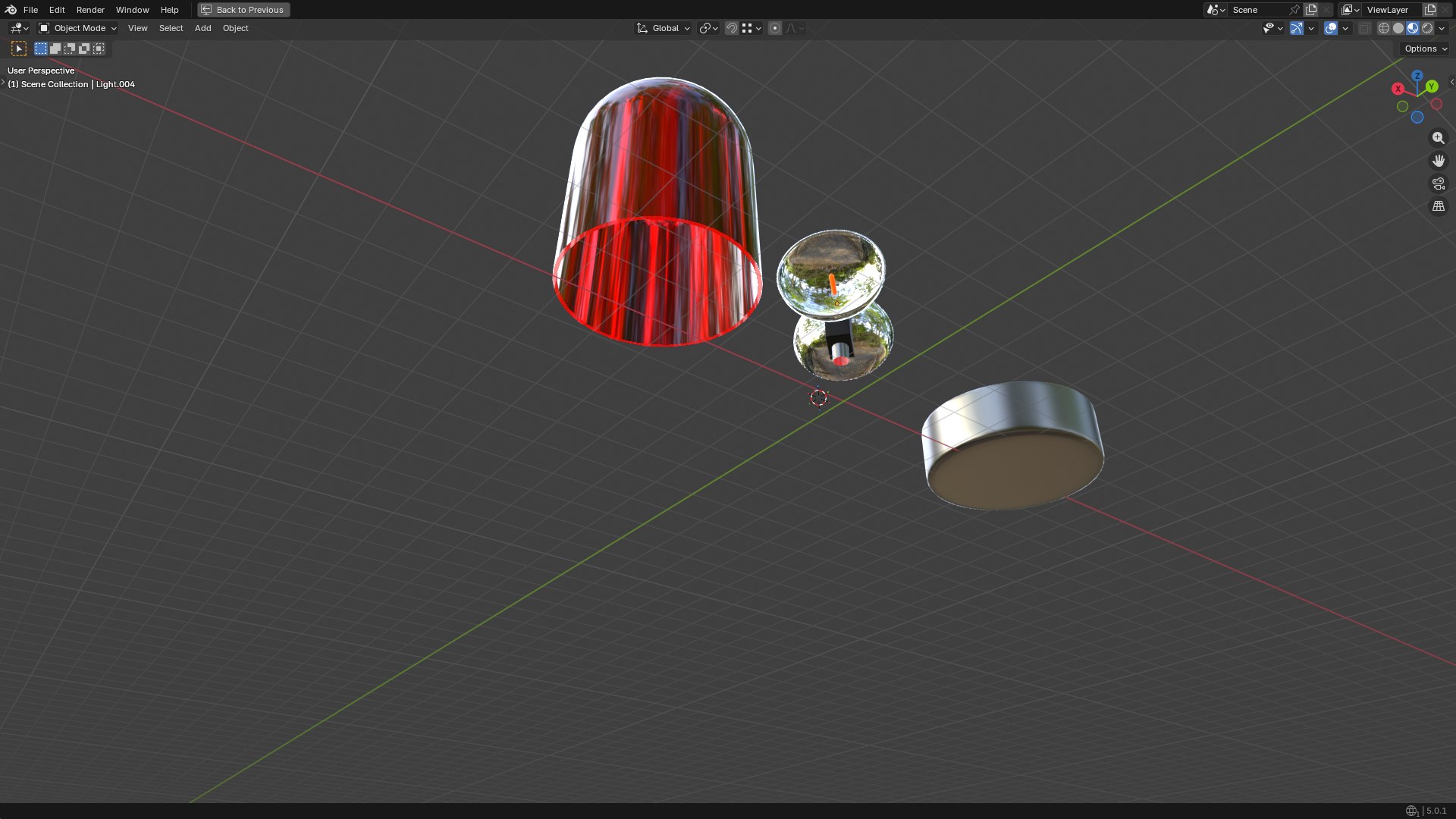
Task: Switch to solid viewport shading
Action: point(1398,28)
